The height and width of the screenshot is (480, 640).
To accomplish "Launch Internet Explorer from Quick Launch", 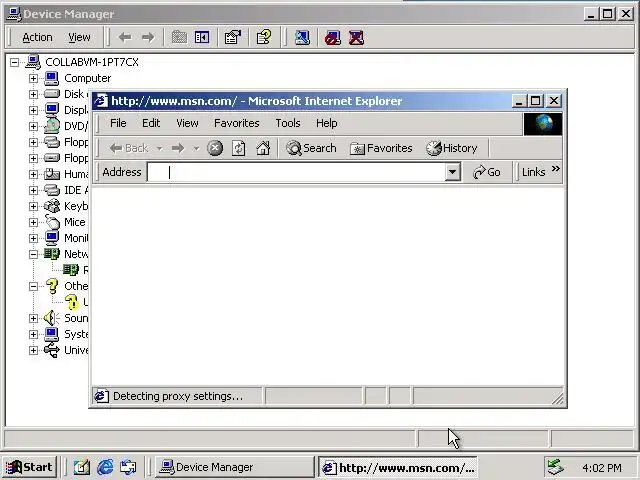I will click(x=105, y=467).
